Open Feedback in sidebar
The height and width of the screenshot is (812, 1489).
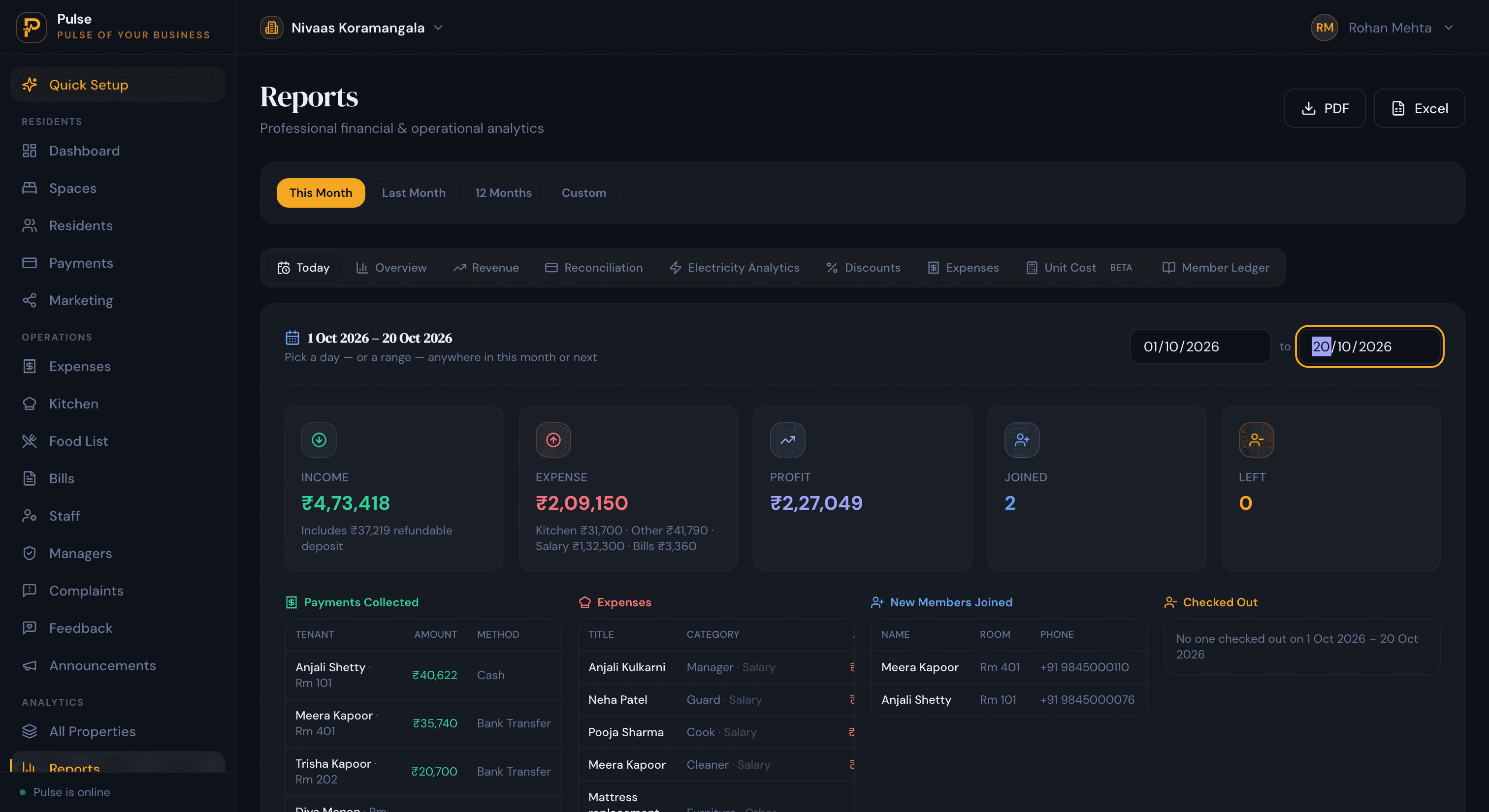[117, 628]
